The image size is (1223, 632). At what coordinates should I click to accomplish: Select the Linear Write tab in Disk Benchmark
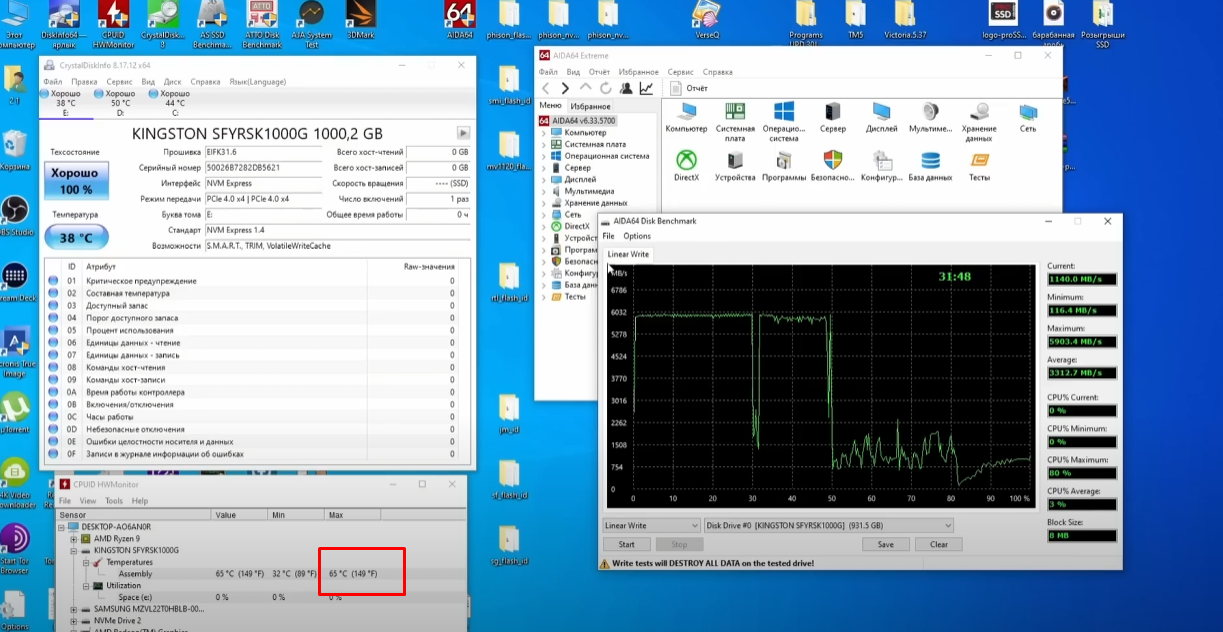click(x=628, y=254)
